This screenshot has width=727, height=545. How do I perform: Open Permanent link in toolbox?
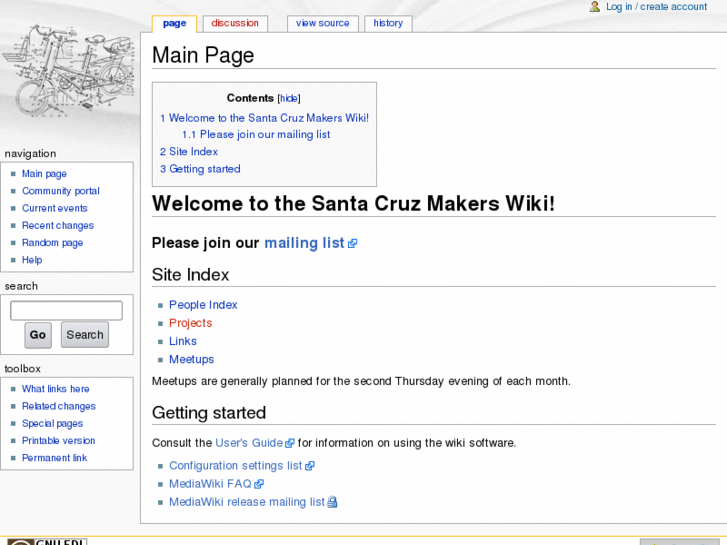54,458
